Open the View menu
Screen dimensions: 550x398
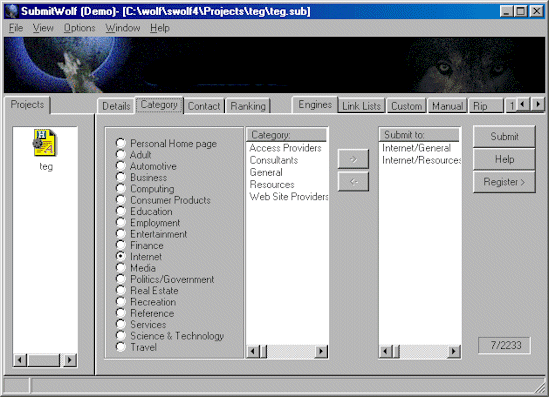click(x=43, y=28)
